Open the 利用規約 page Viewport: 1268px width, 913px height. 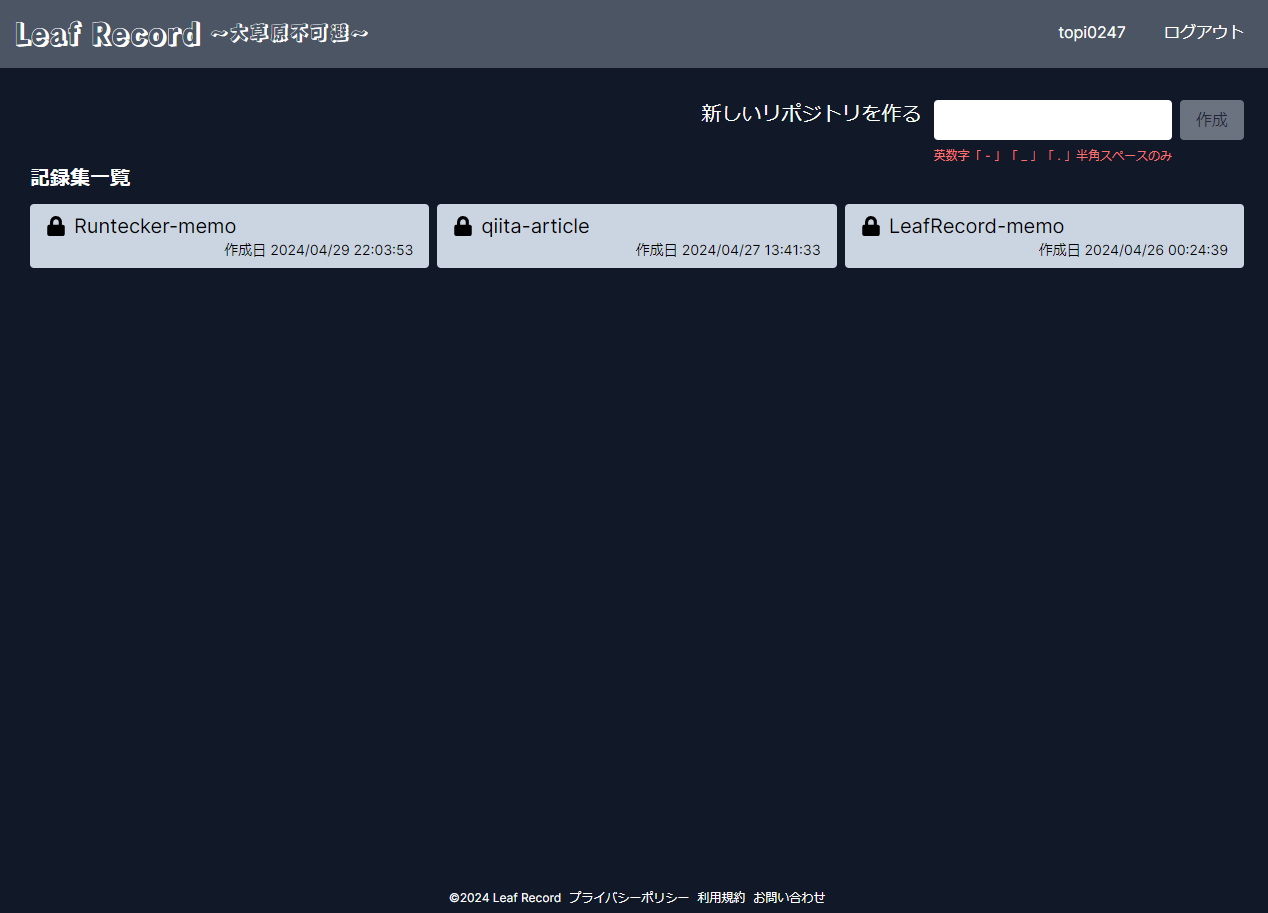point(721,897)
